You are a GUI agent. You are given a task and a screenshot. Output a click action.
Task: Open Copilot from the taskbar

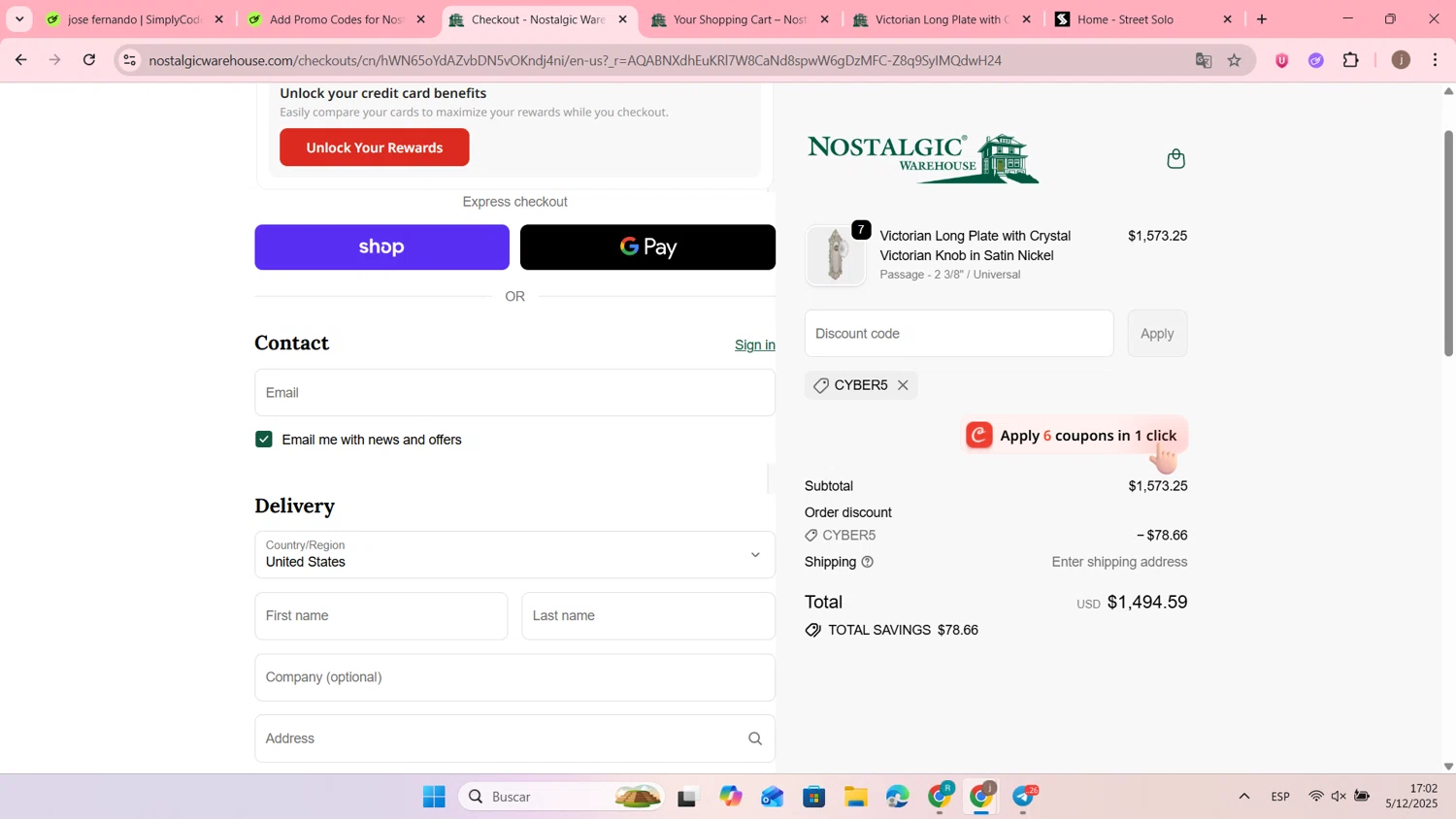tap(730, 797)
